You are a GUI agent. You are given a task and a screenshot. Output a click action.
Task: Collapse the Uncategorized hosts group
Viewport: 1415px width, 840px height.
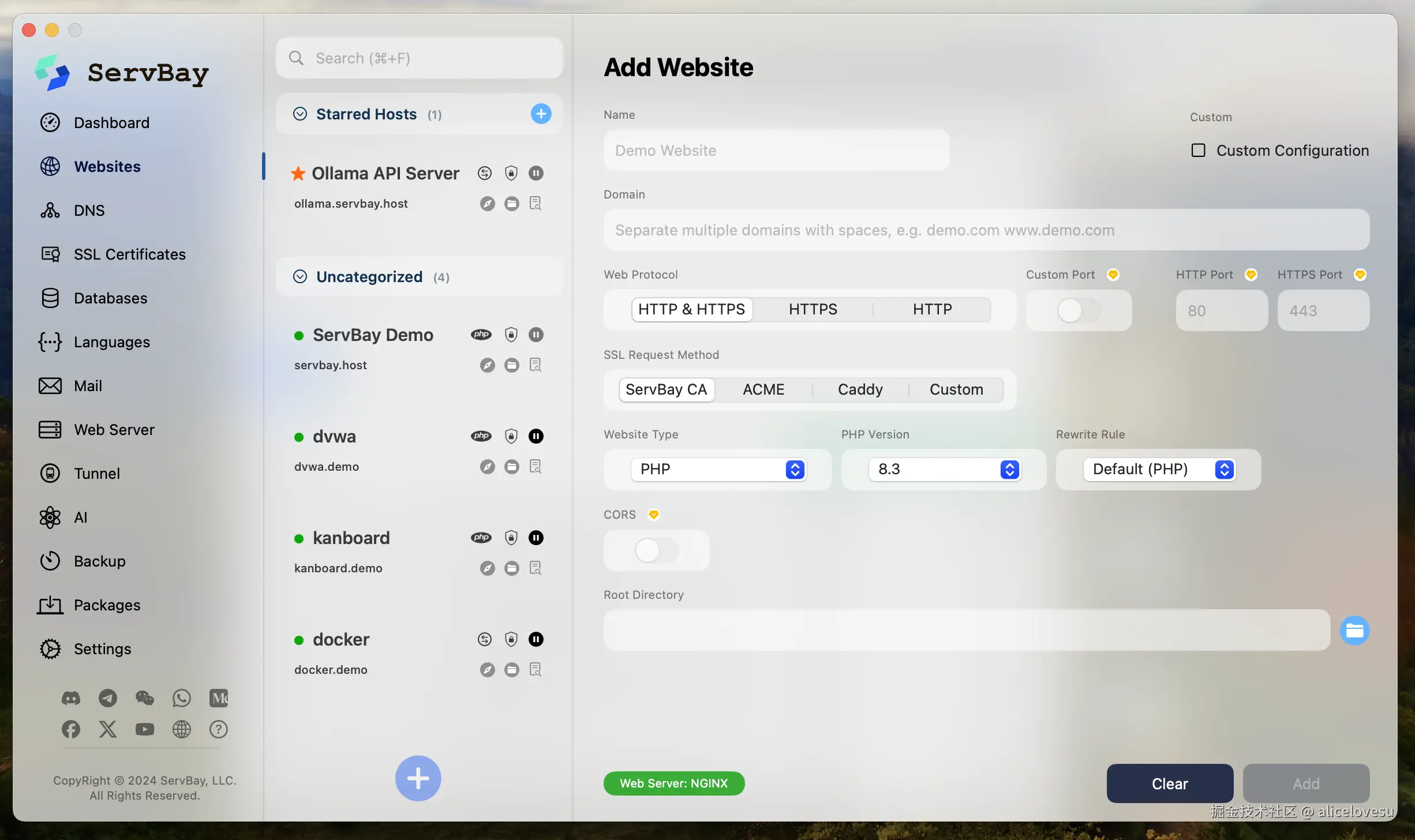point(300,277)
